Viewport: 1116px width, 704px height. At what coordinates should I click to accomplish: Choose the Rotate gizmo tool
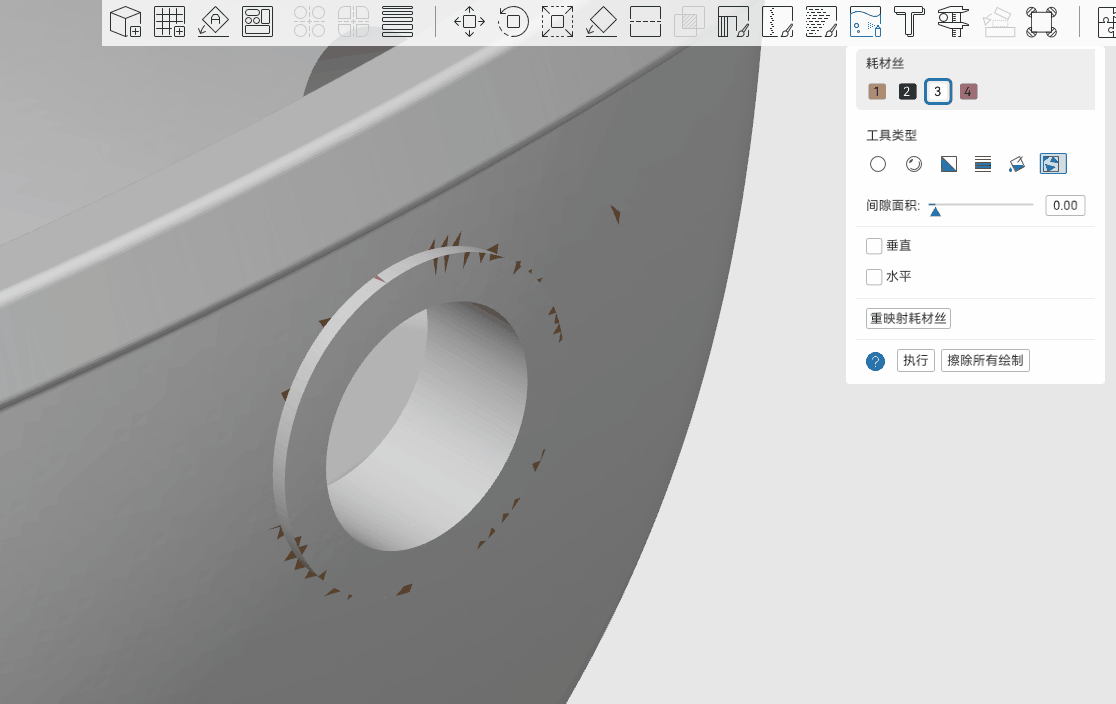click(x=513, y=21)
